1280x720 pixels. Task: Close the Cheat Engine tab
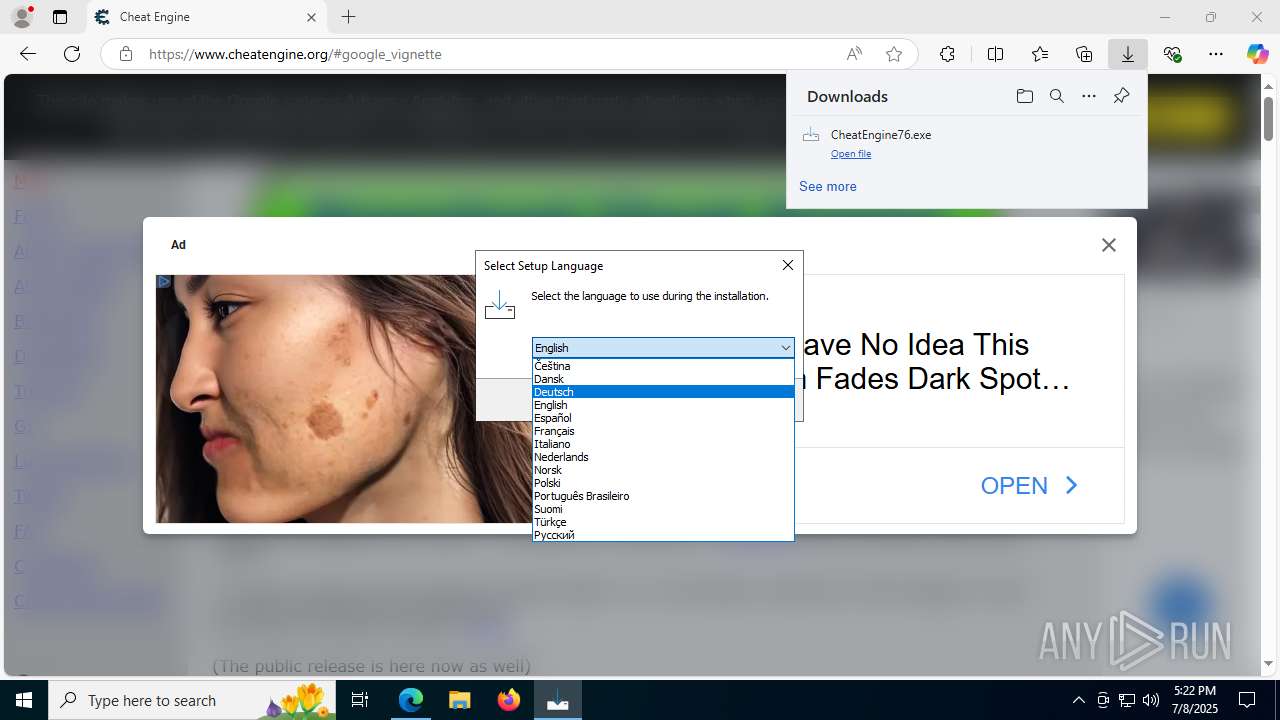311,17
